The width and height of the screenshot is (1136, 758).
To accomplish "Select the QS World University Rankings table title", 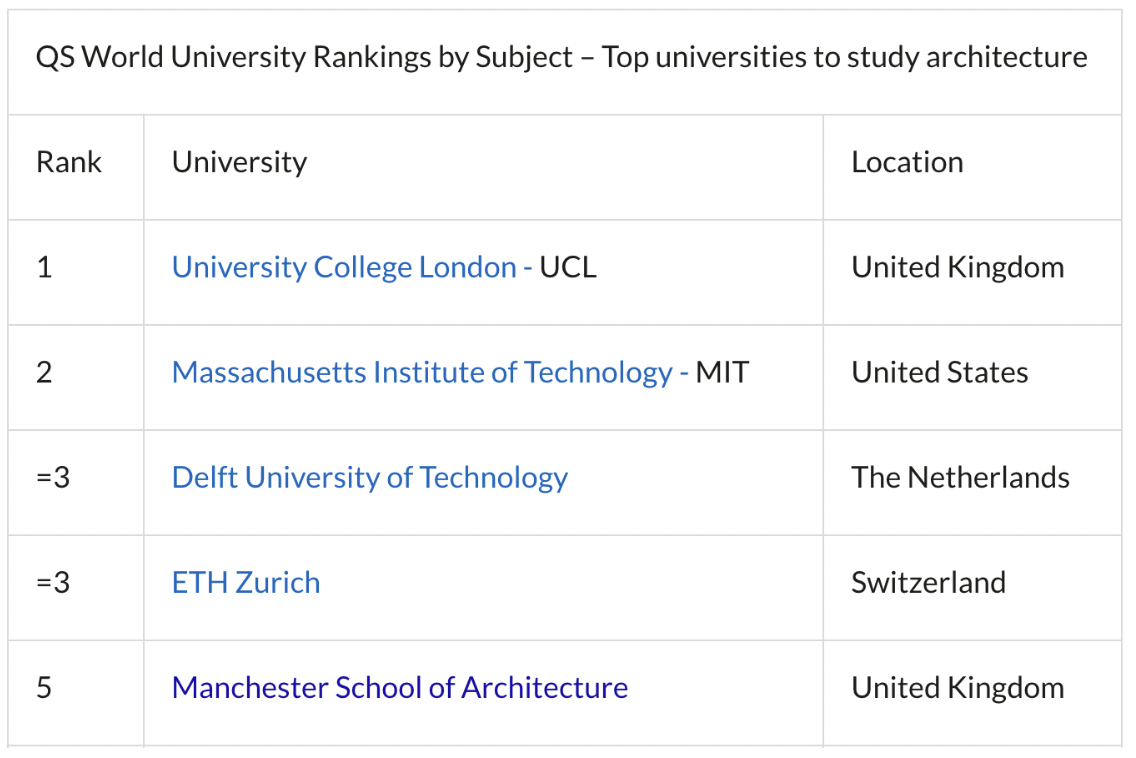I will [x=561, y=57].
